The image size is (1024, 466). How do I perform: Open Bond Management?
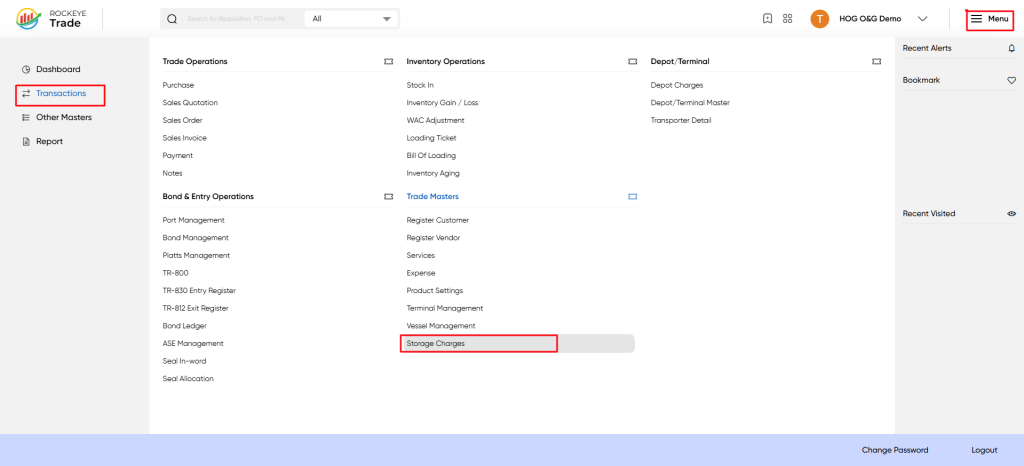click(x=196, y=238)
